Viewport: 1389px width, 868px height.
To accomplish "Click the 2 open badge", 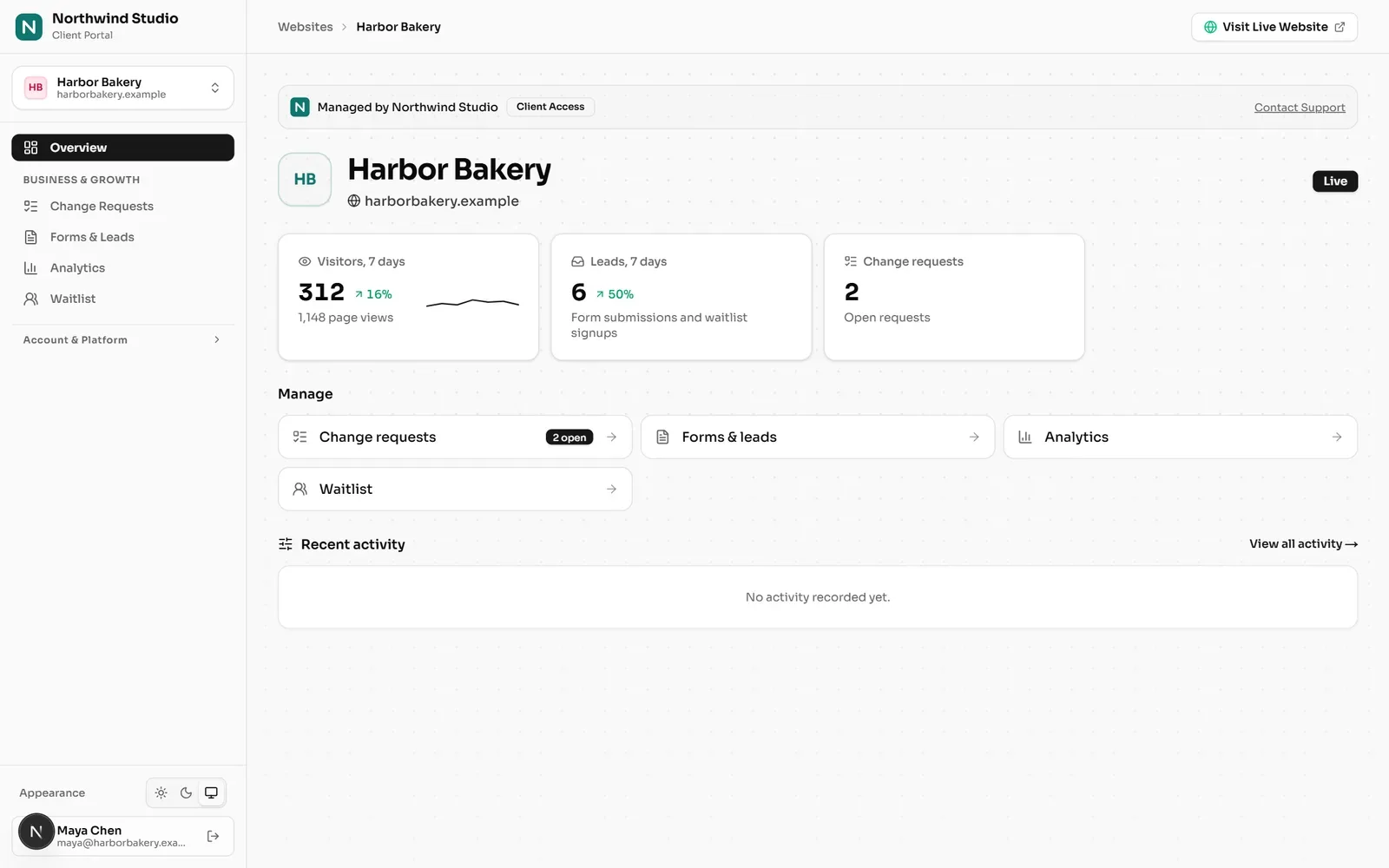I will [569, 437].
